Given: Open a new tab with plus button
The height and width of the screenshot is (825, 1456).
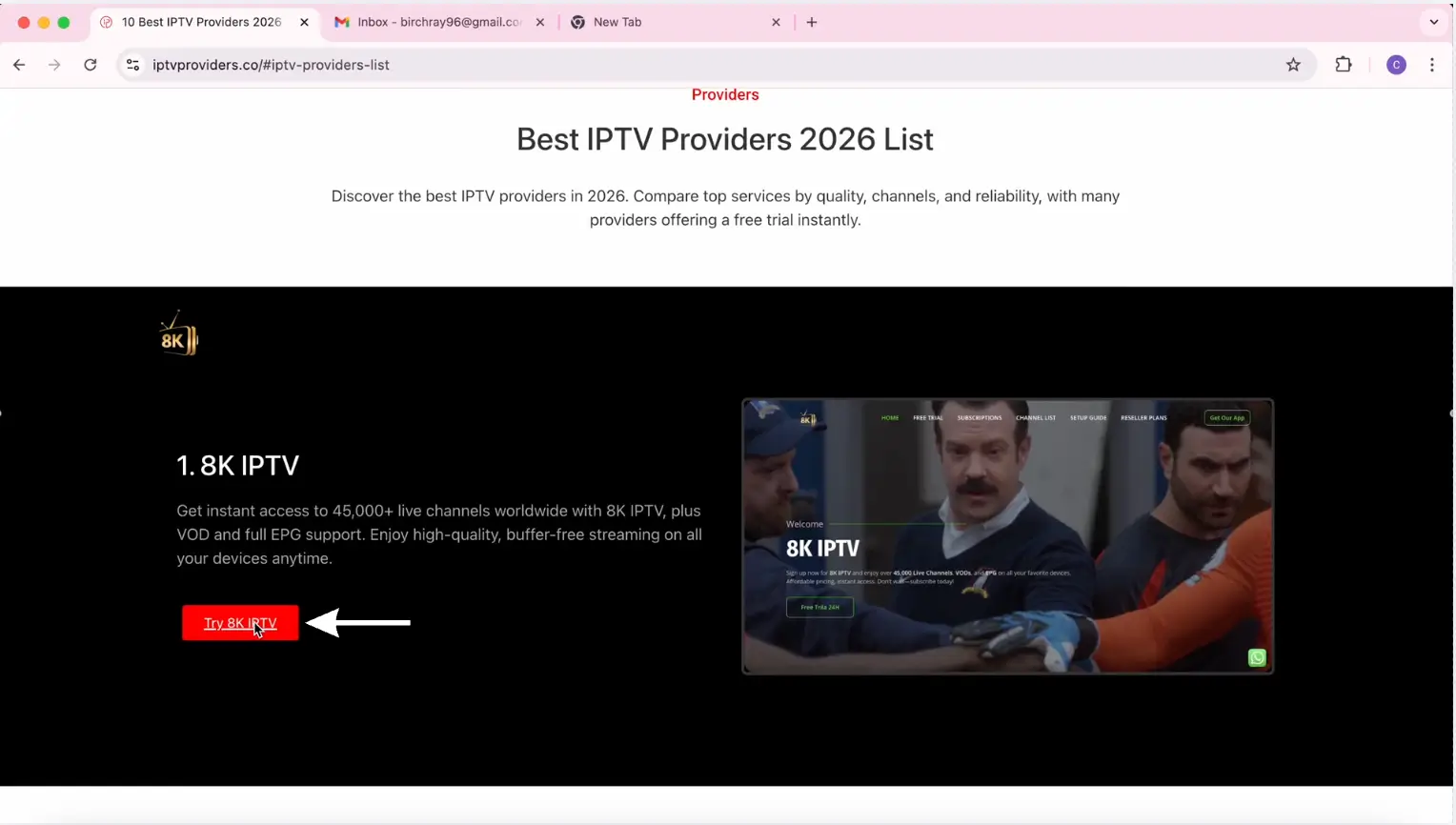Looking at the screenshot, I should 812,22.
